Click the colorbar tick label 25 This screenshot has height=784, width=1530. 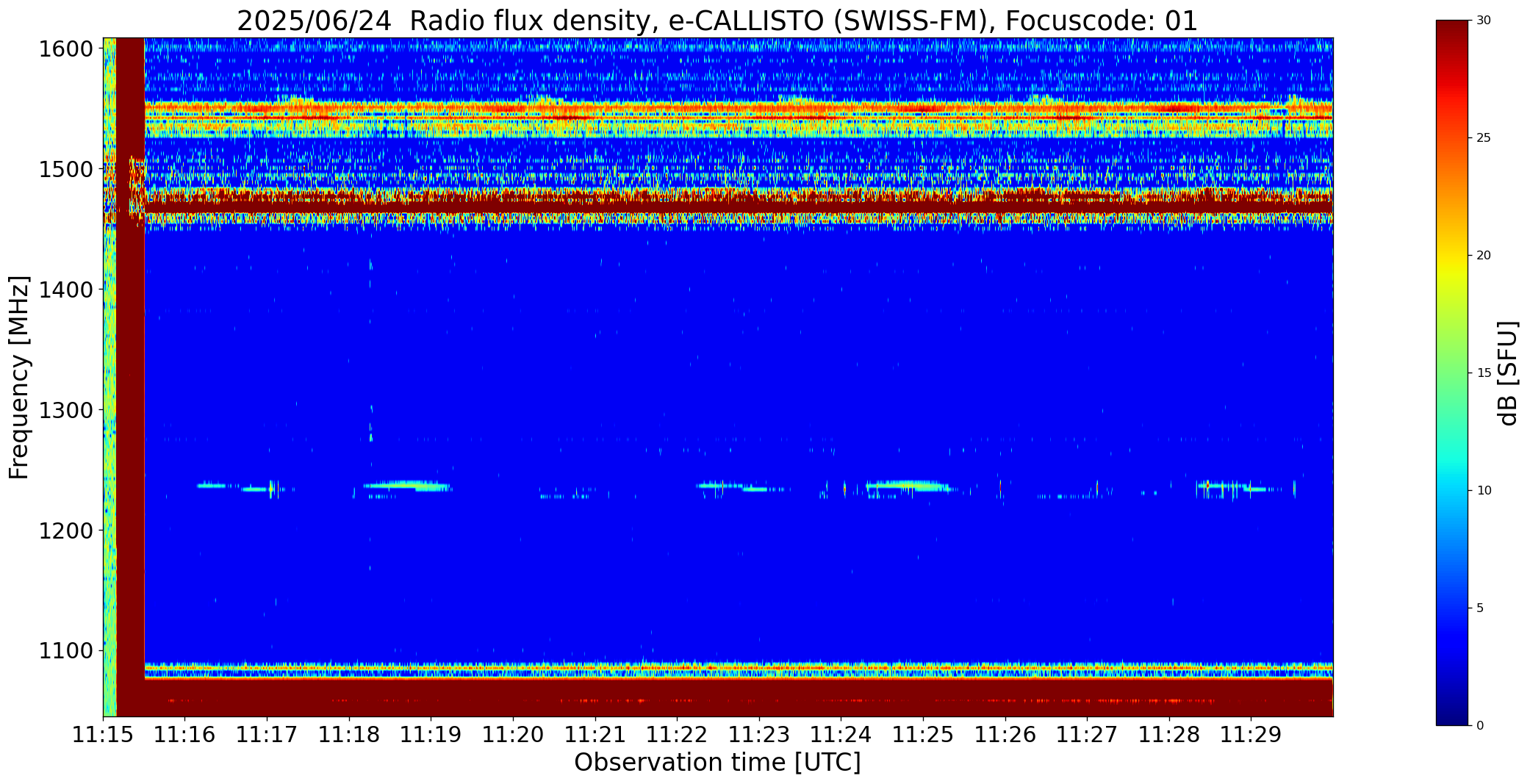tap(1484, 138)
